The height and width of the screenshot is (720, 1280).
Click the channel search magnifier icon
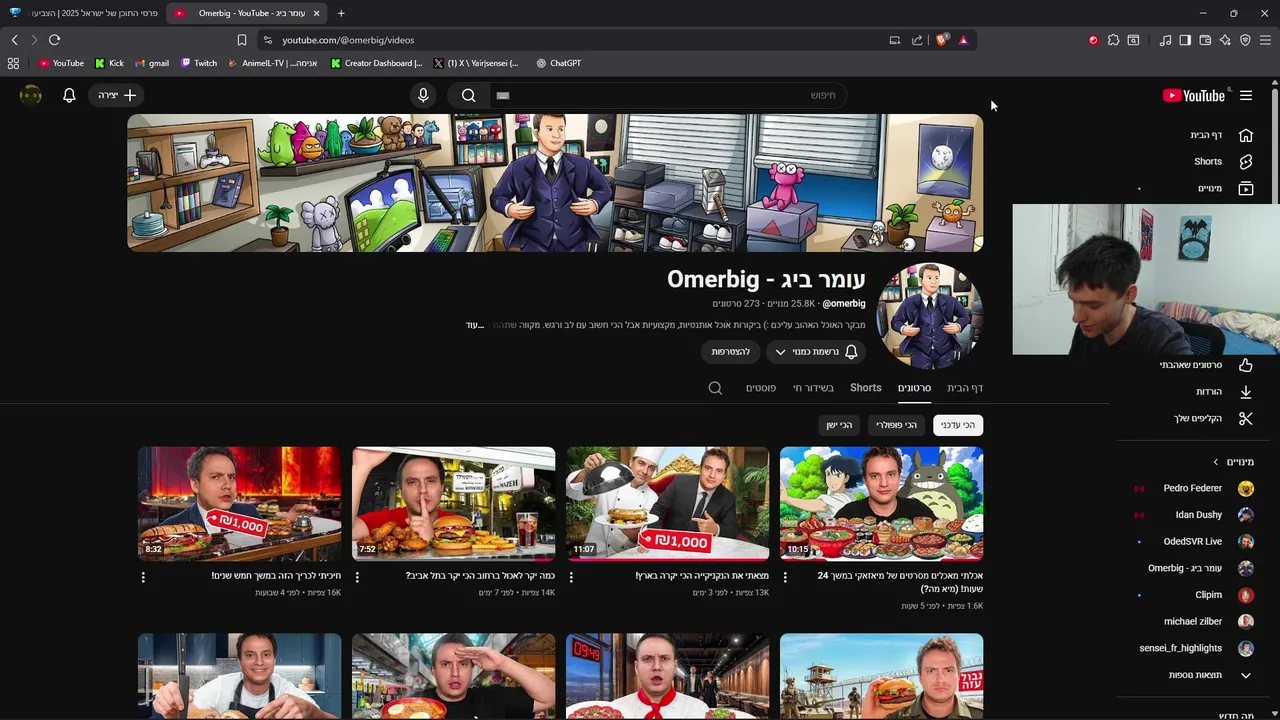(715, 388)
